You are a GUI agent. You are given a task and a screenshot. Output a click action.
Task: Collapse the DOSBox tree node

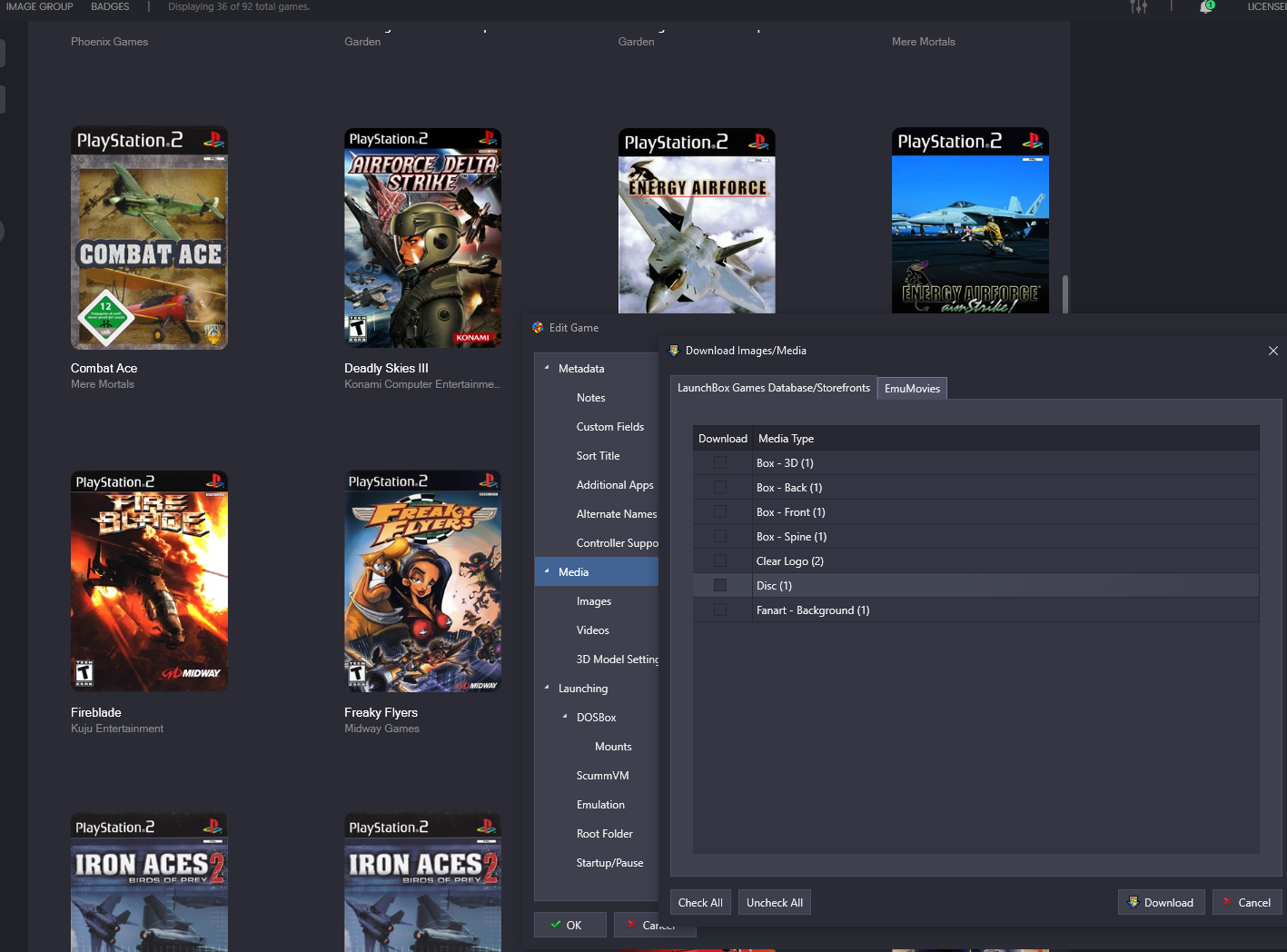coord(565,717)
